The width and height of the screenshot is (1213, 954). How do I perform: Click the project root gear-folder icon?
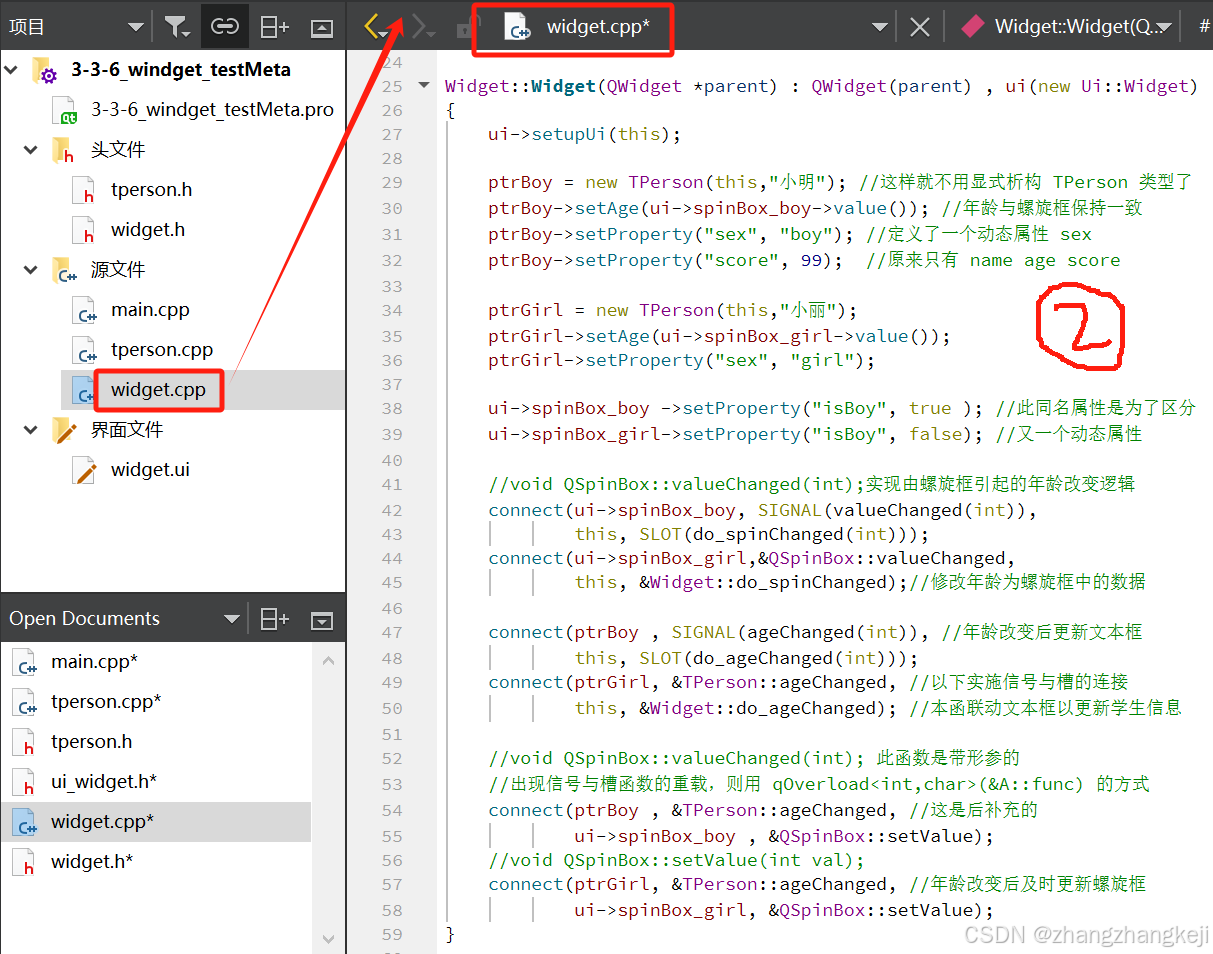click(x=44, y=71)
